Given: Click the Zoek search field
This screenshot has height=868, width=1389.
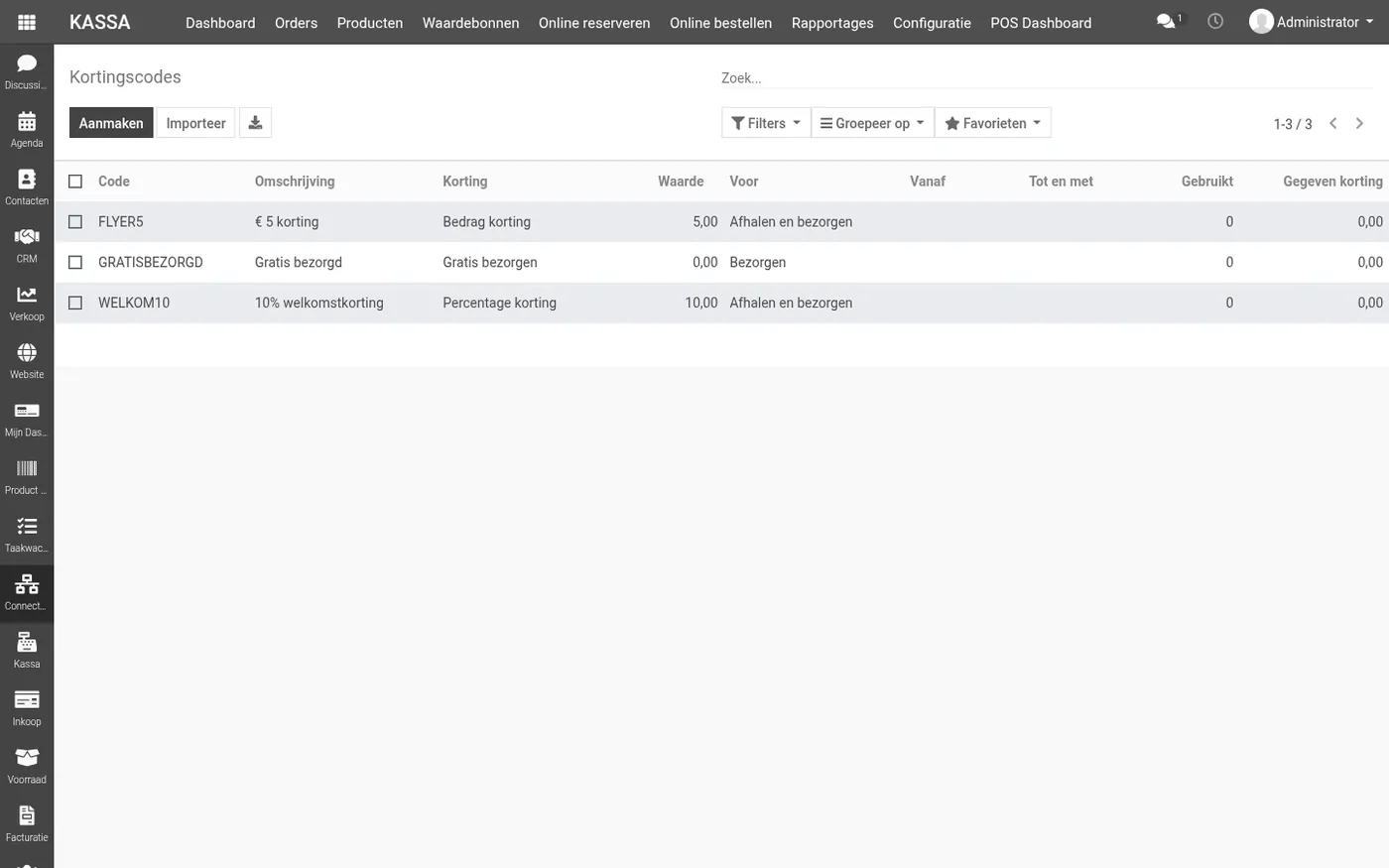Looking at the screenshot, I should [x=1047, y=77].
